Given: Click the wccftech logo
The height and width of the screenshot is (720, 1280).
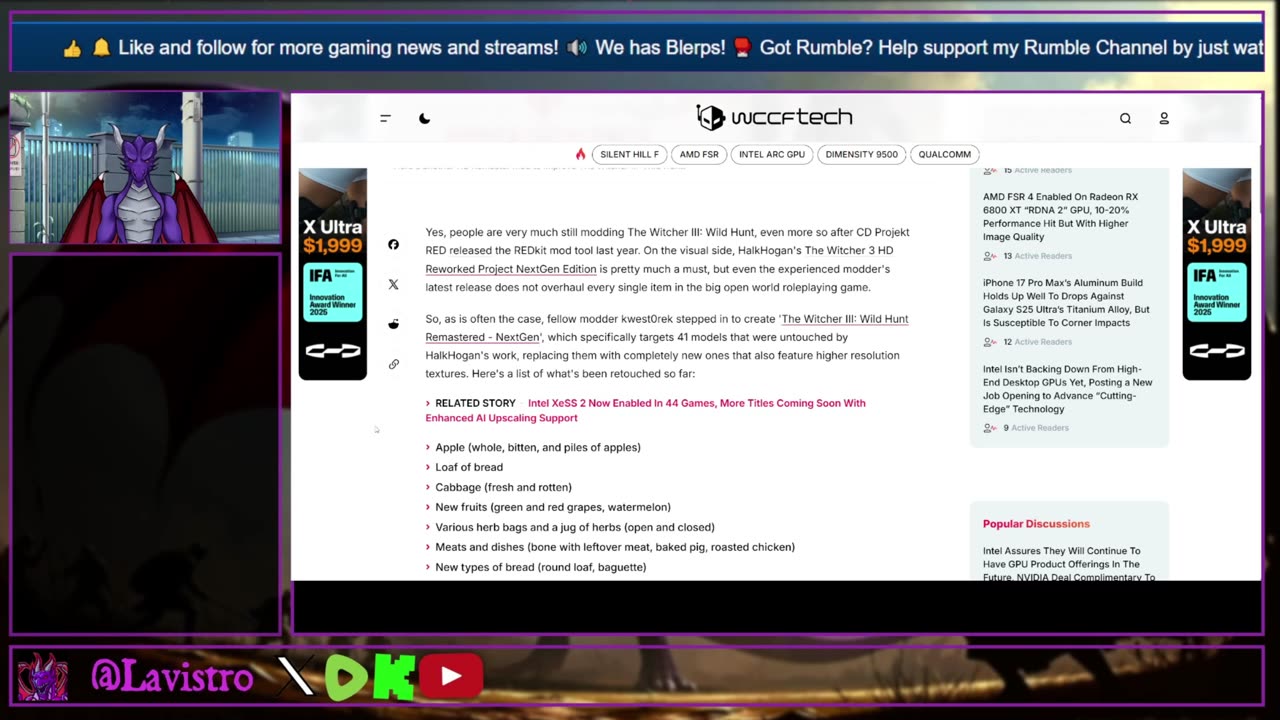Looking at the screenshot, I should [774, 117].
